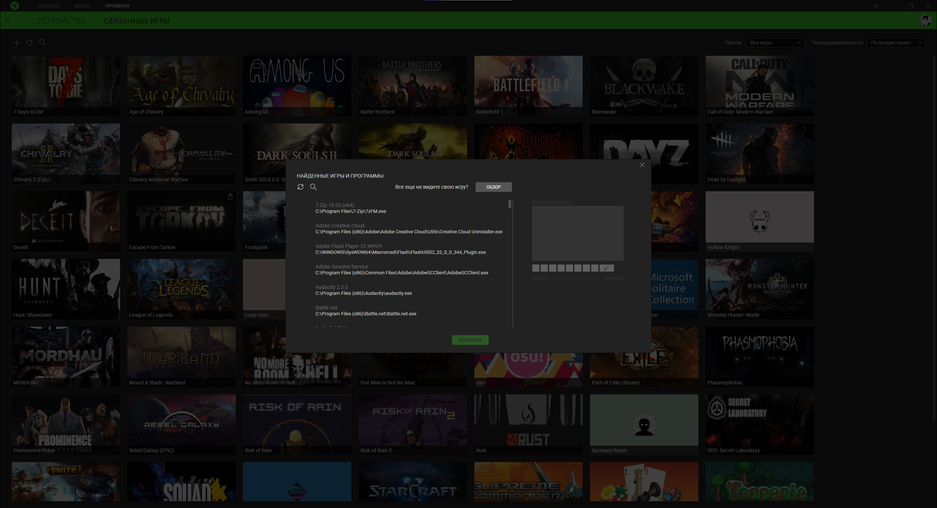Open the user avatar profile menu

click(926, 20)
